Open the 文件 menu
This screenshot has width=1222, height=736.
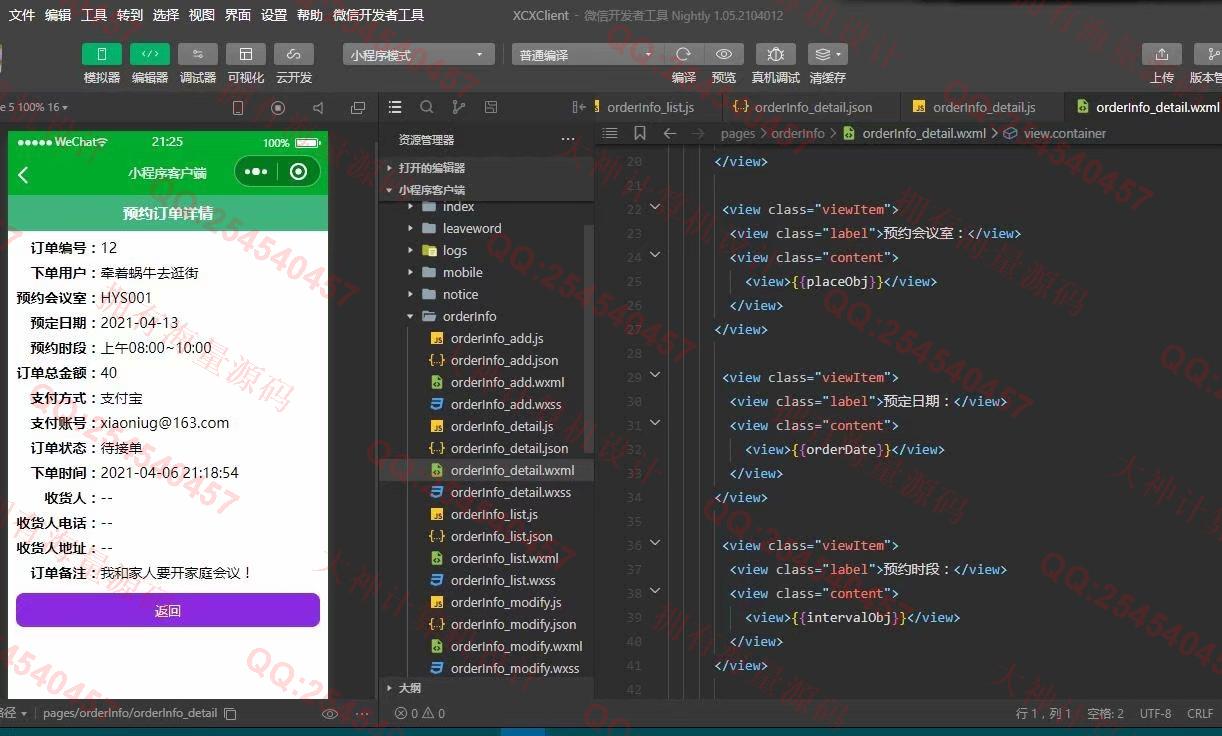coord(22,15)
